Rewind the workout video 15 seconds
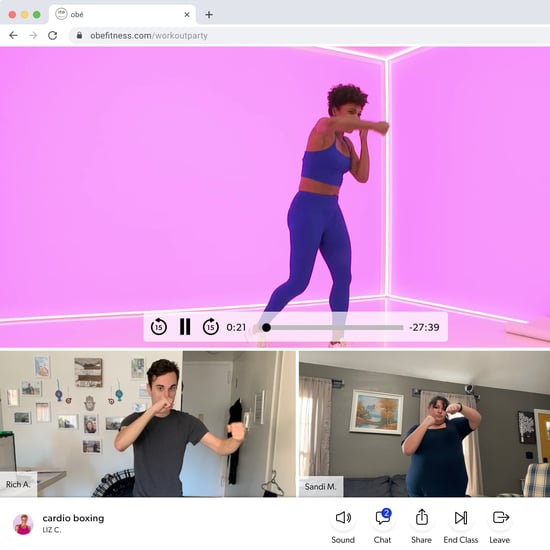Screen dimensions: 550x550 (x=159, y=327)
